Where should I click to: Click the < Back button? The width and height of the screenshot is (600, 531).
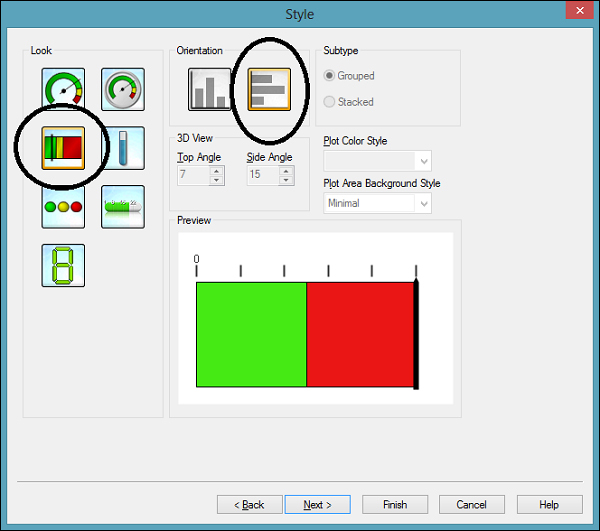point(249,505)
